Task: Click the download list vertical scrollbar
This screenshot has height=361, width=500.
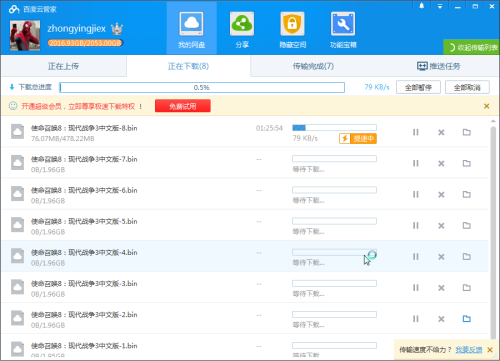Action: click(x=493, y=233)
